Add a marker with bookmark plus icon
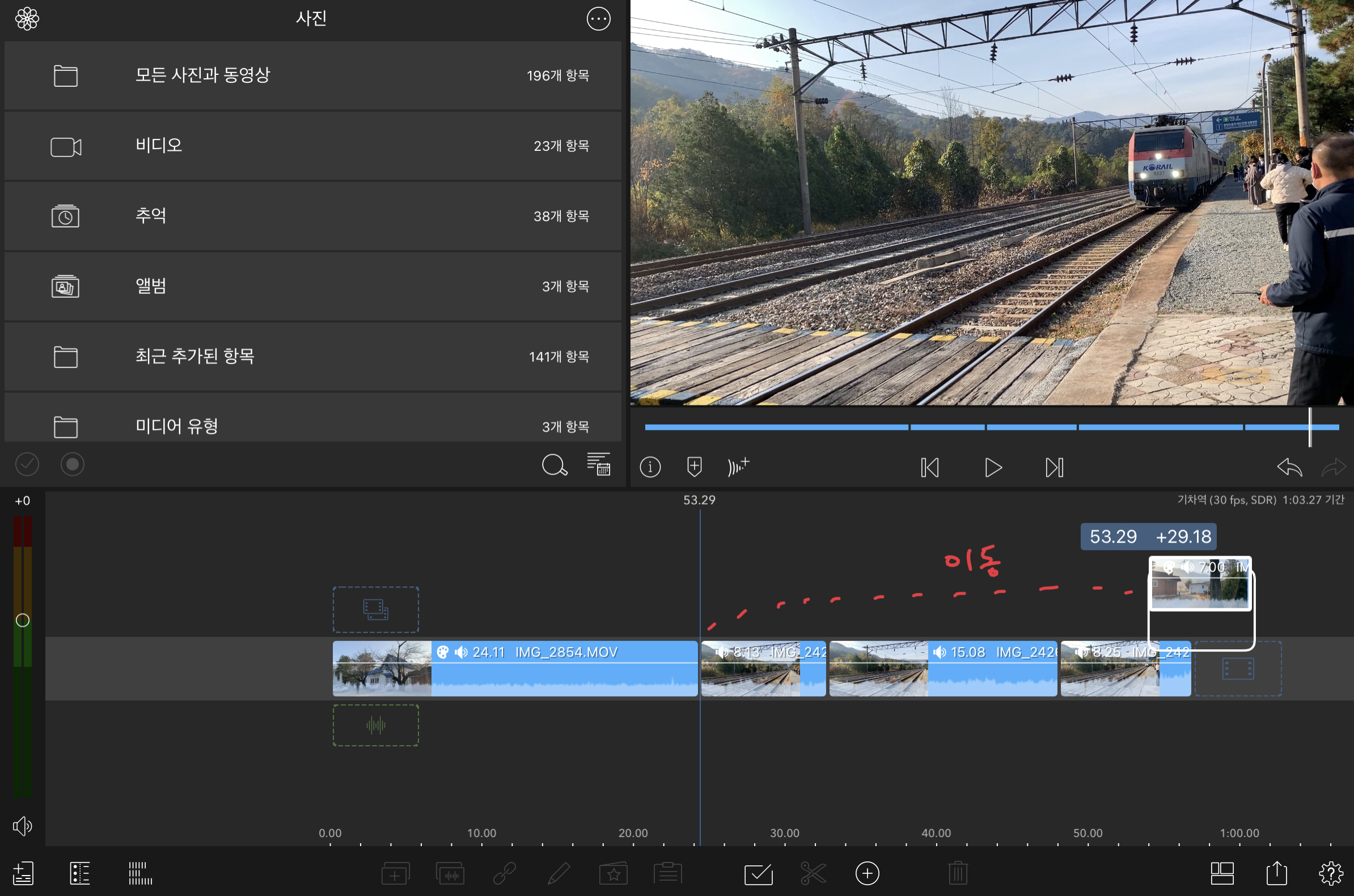The image size is (1354, 896). coord(694,467)
